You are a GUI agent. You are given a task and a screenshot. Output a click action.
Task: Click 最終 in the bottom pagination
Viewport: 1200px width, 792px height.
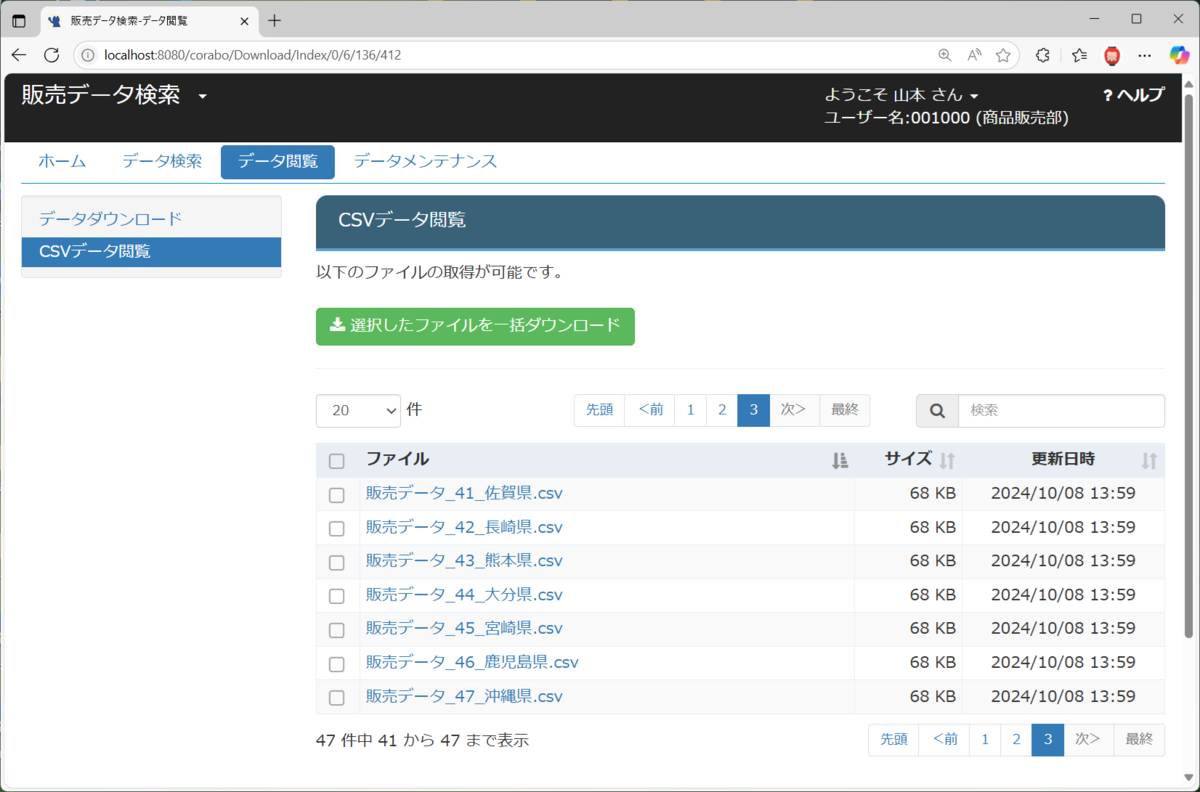(x=1139, y=740)
